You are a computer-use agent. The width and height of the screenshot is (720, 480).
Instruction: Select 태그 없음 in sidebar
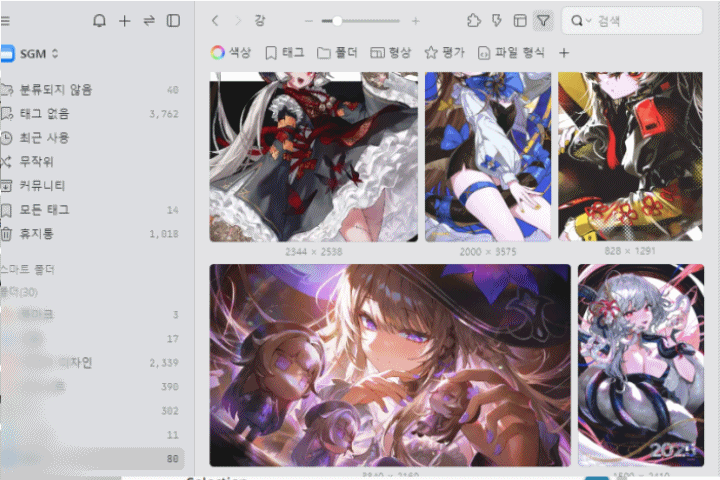pyautogui.click(x=44, y=114)
